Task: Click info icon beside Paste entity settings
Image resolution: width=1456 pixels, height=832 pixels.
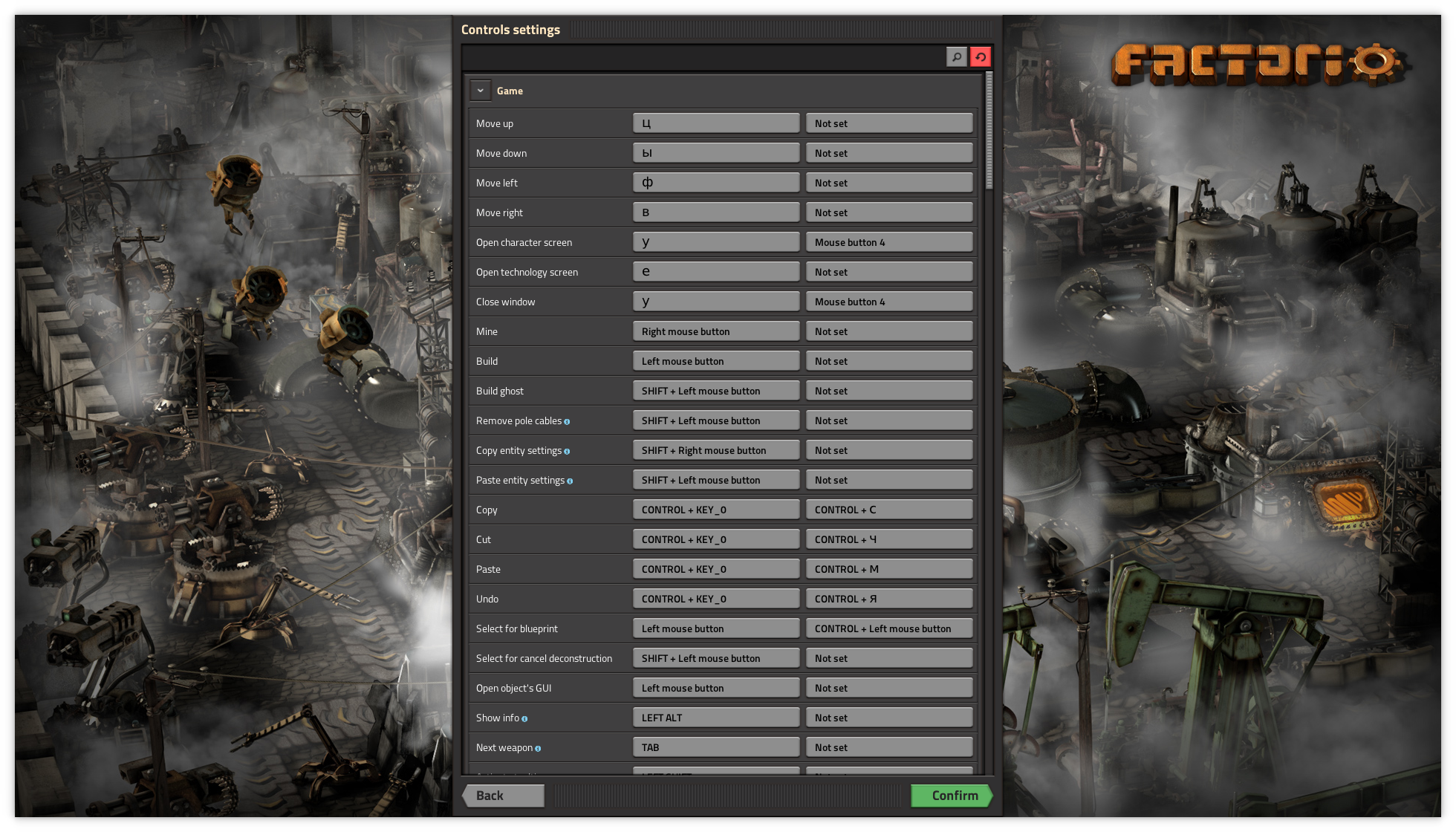Action: [570, 481]
